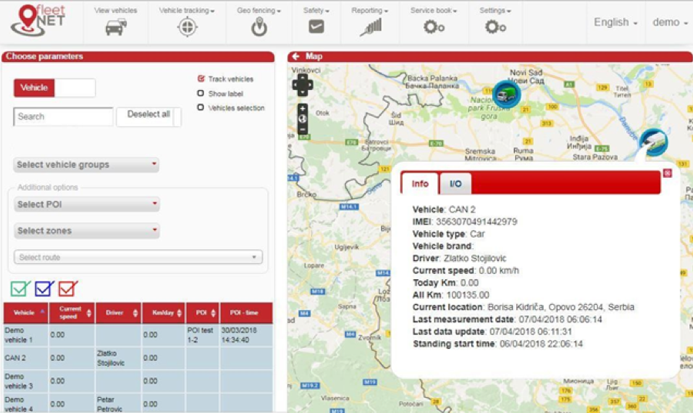Click Current location address in popup

(x=561, y=307)
